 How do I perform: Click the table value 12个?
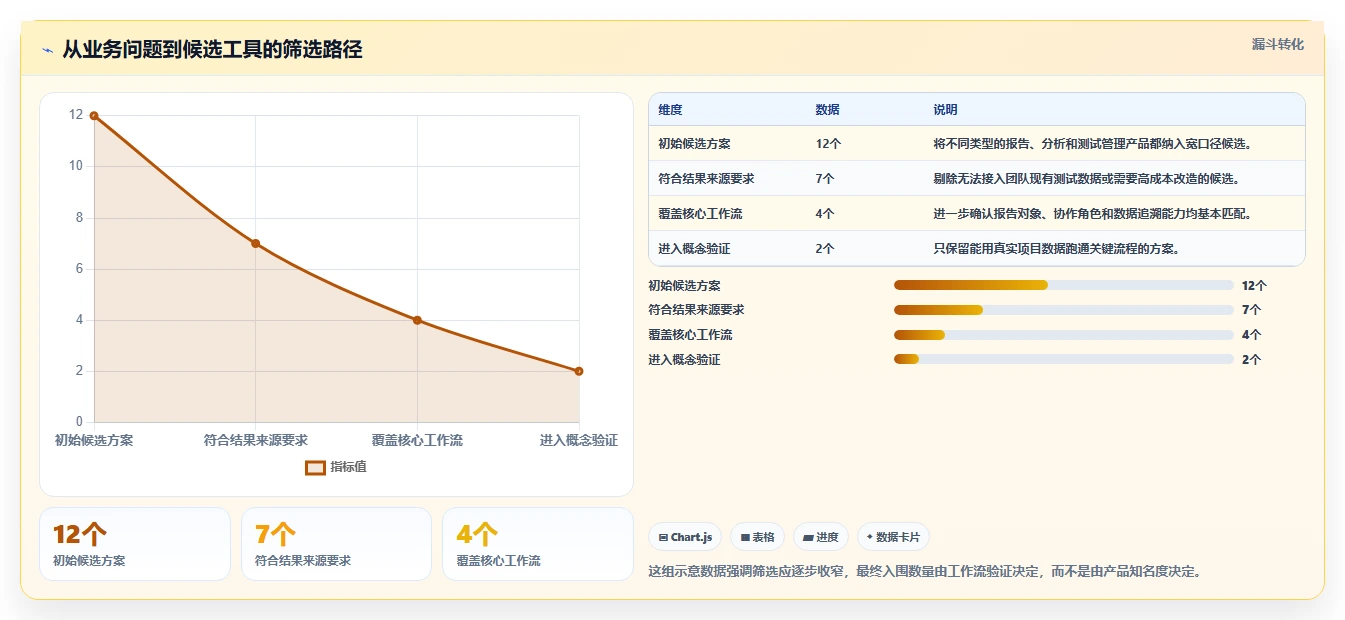(828, 144)
